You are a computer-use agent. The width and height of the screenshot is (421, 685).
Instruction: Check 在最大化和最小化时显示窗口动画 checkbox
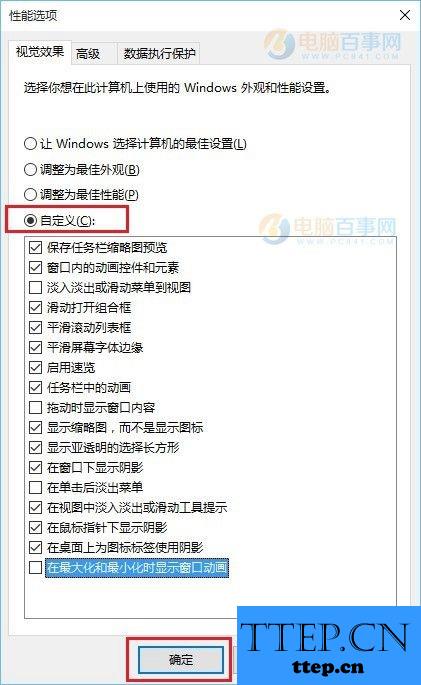pyautogui.click(x=35, y=567)
